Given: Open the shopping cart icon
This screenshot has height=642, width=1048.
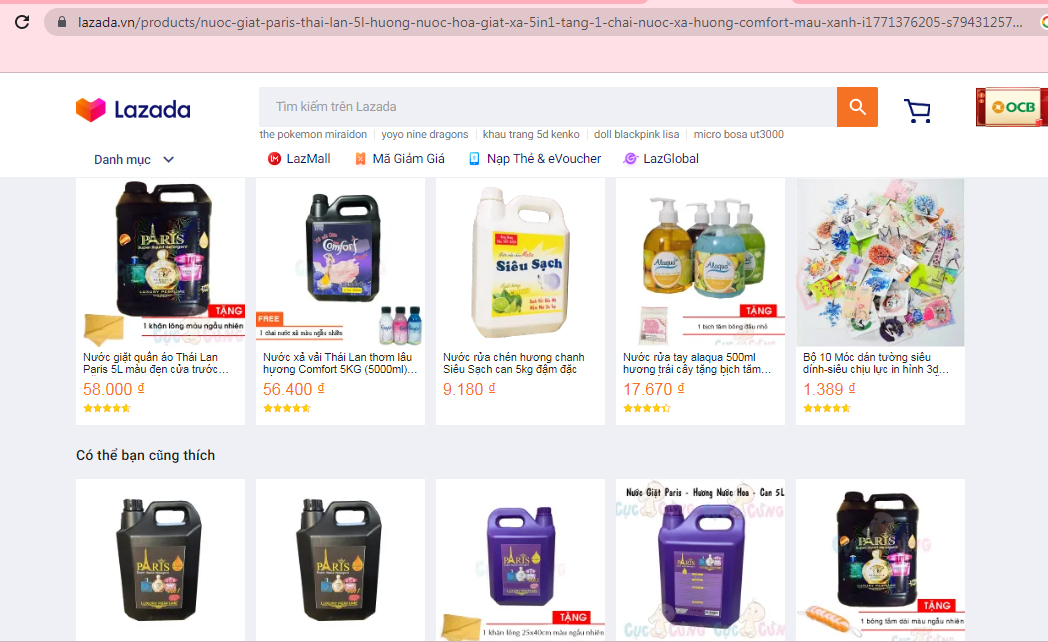Looking at the screenshot, I should pos(917,110).
